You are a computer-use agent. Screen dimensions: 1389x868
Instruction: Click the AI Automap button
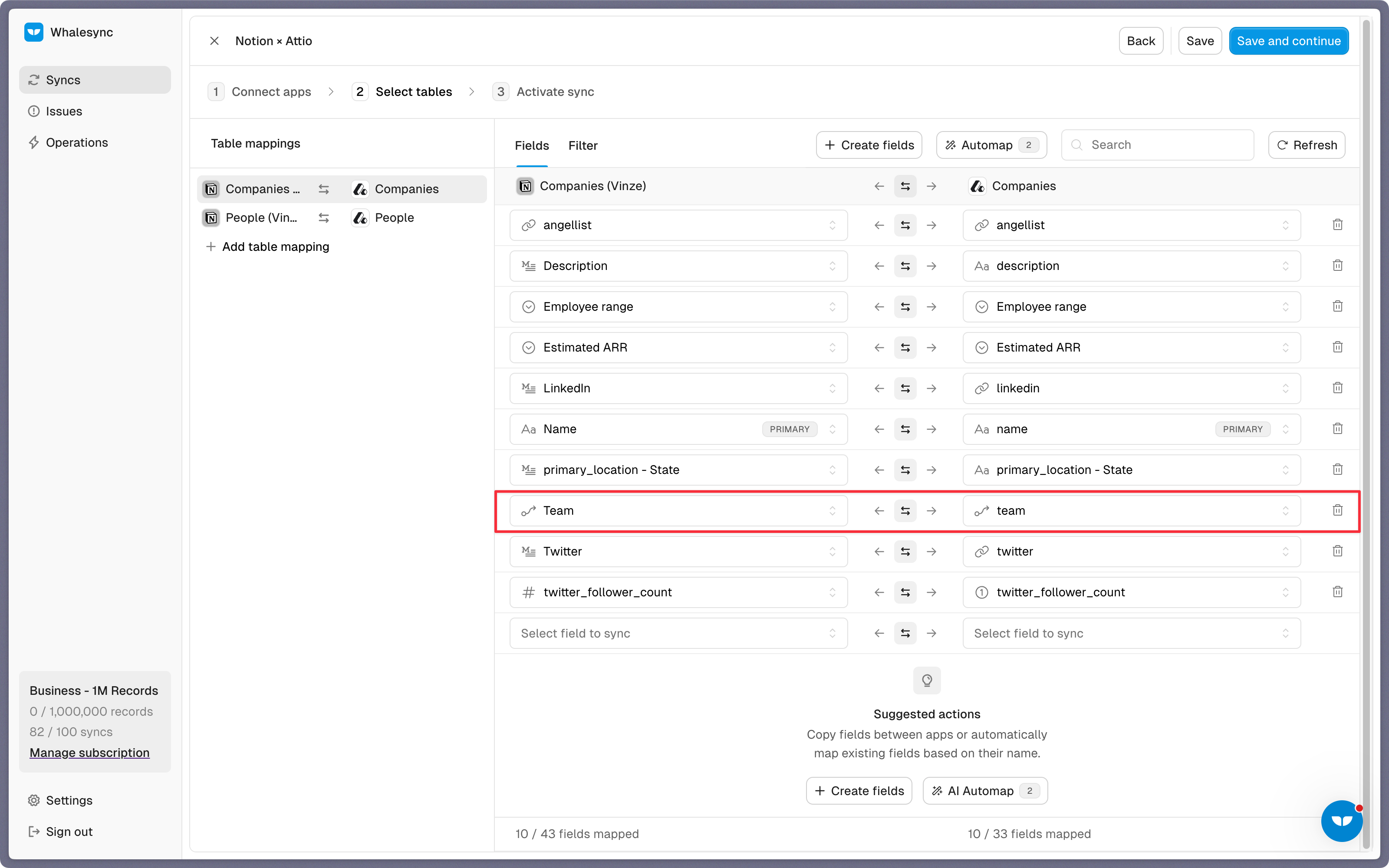985,790
